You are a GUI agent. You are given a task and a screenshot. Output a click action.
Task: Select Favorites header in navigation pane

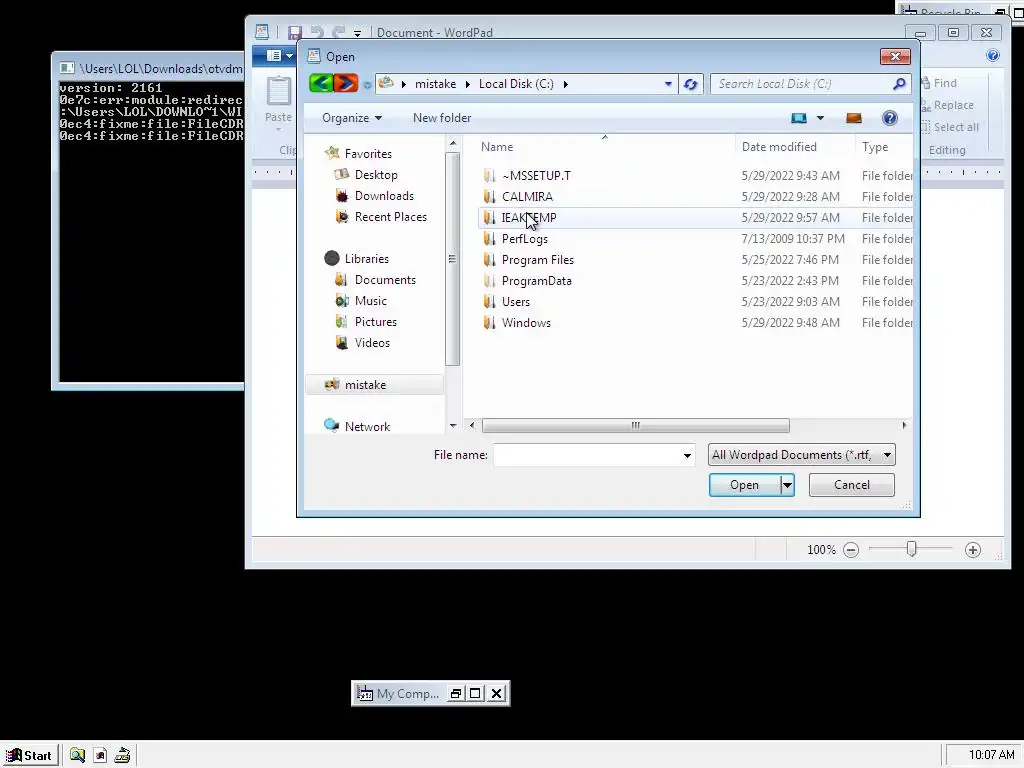pos(368,153)
